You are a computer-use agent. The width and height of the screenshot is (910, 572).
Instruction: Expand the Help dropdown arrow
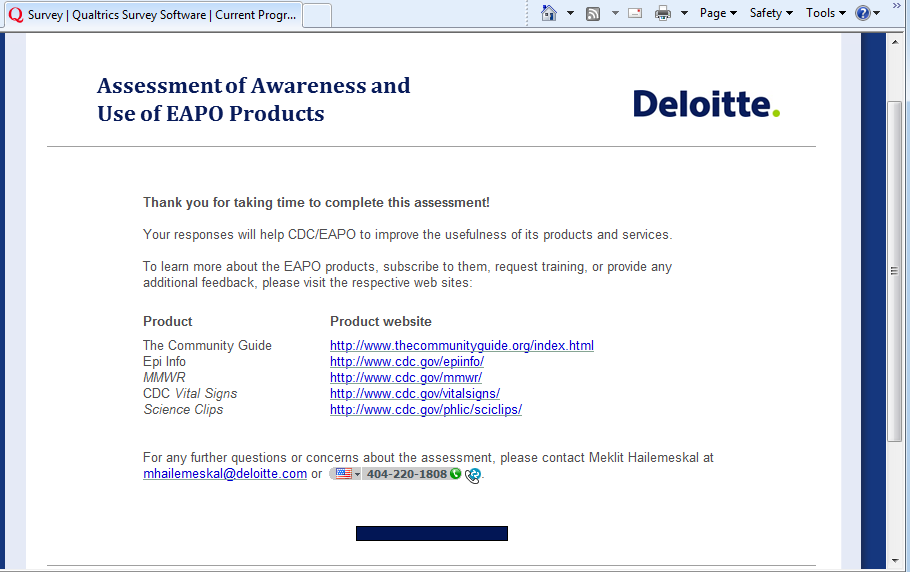click(x=876, y=13)
